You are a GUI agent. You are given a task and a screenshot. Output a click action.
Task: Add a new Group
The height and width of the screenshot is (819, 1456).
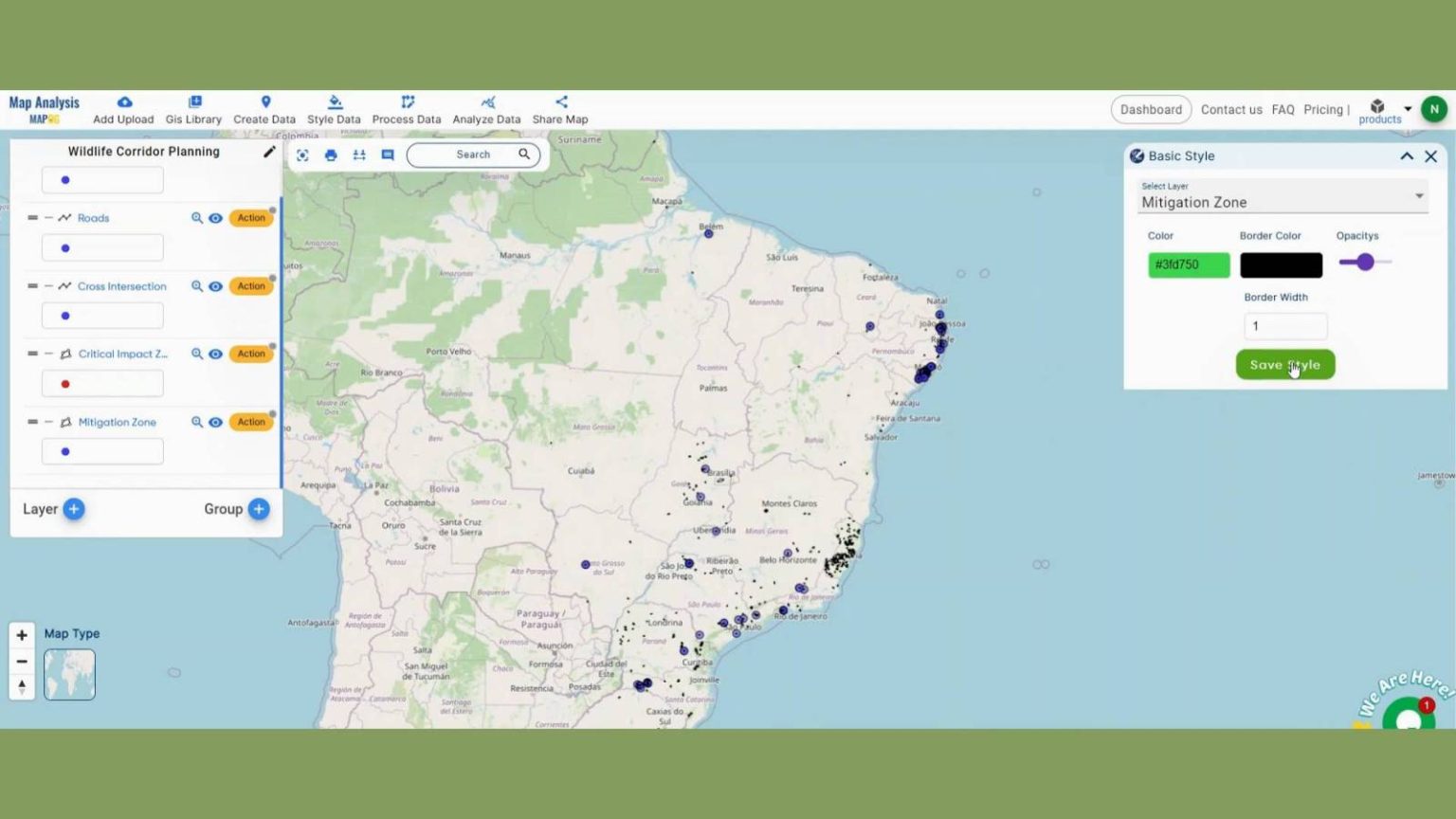point(259,509)
